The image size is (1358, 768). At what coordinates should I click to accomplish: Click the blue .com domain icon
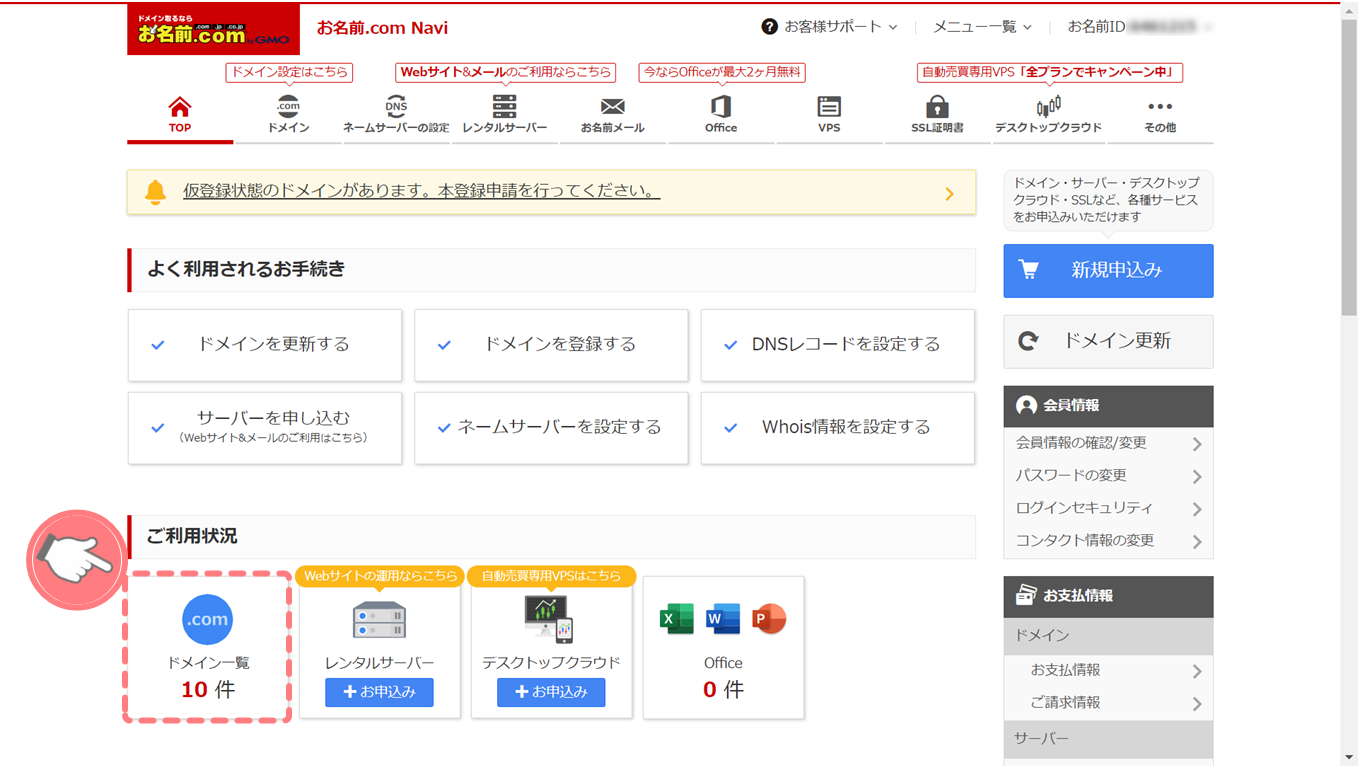[208, 619]
